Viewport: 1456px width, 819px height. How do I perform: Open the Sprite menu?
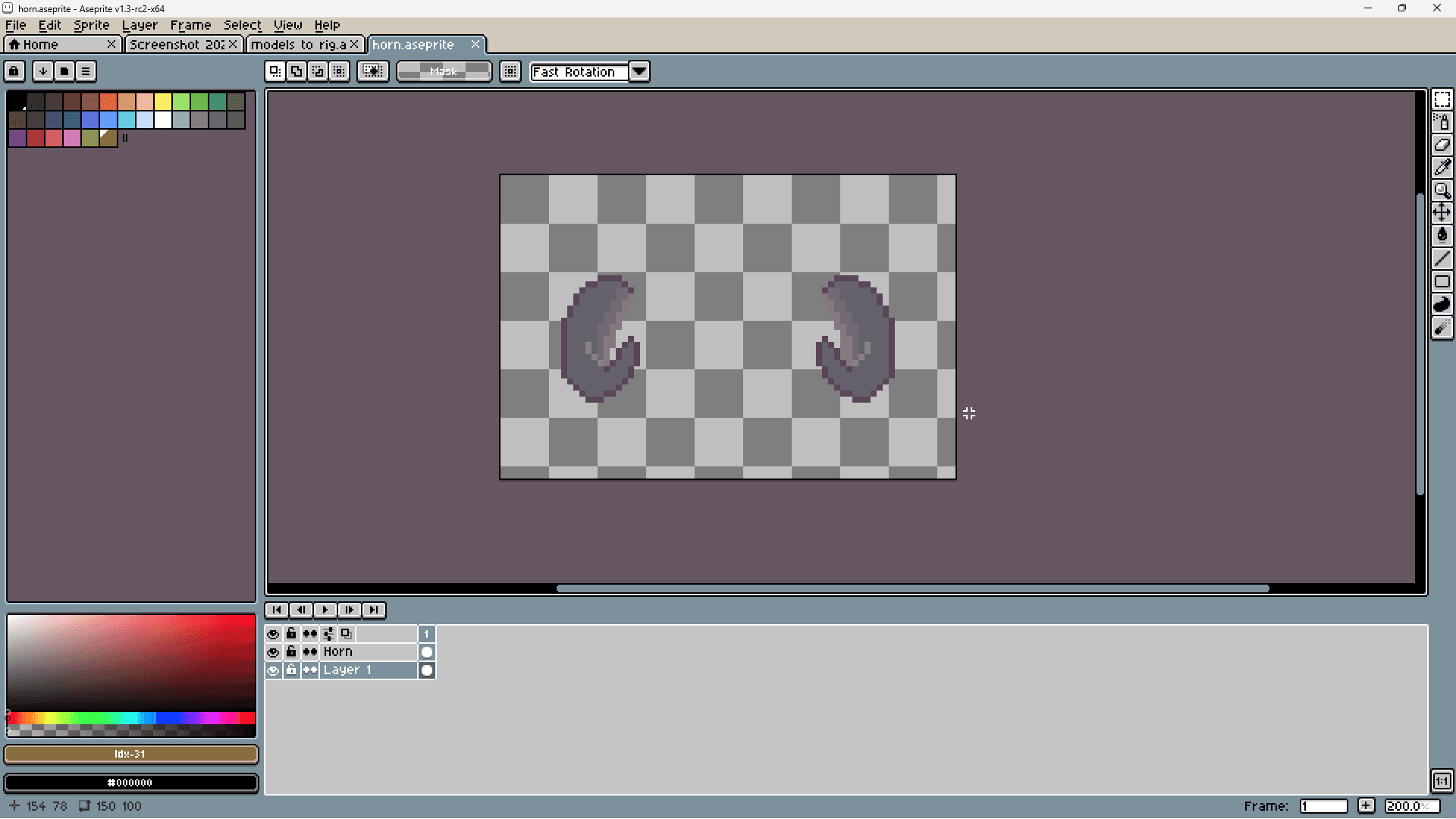[91, 25]
